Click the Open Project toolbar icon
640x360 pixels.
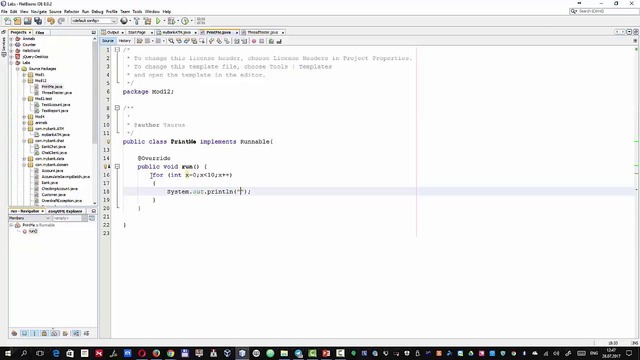click(x=27, y=21)
